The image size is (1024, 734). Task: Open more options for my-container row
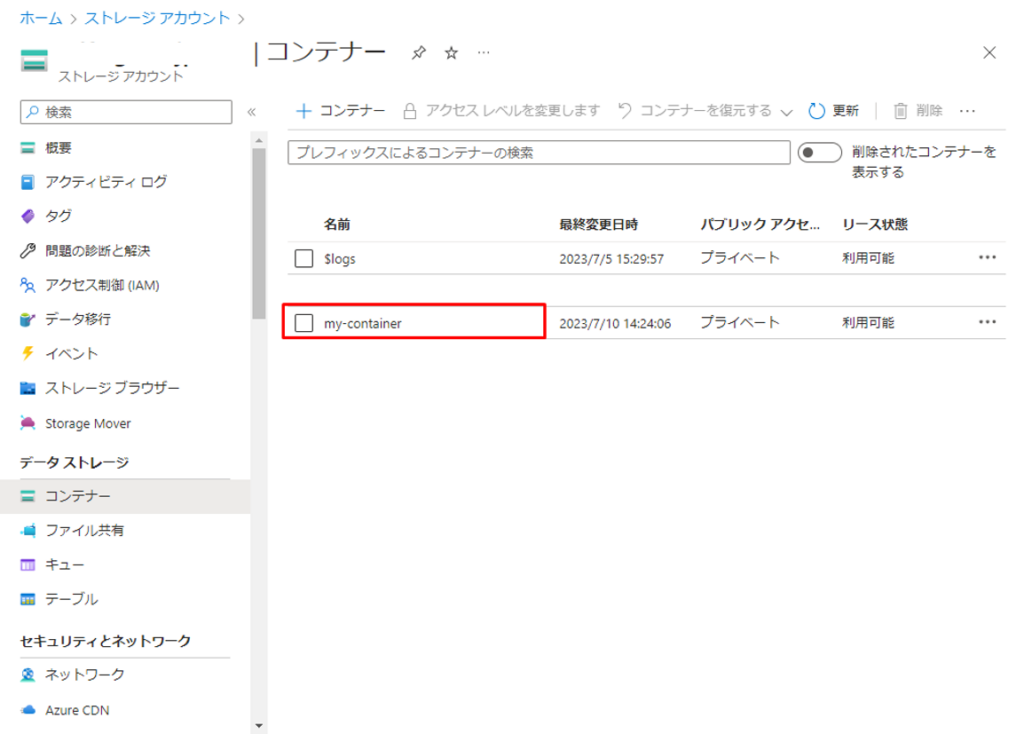[x=987, y=322]
